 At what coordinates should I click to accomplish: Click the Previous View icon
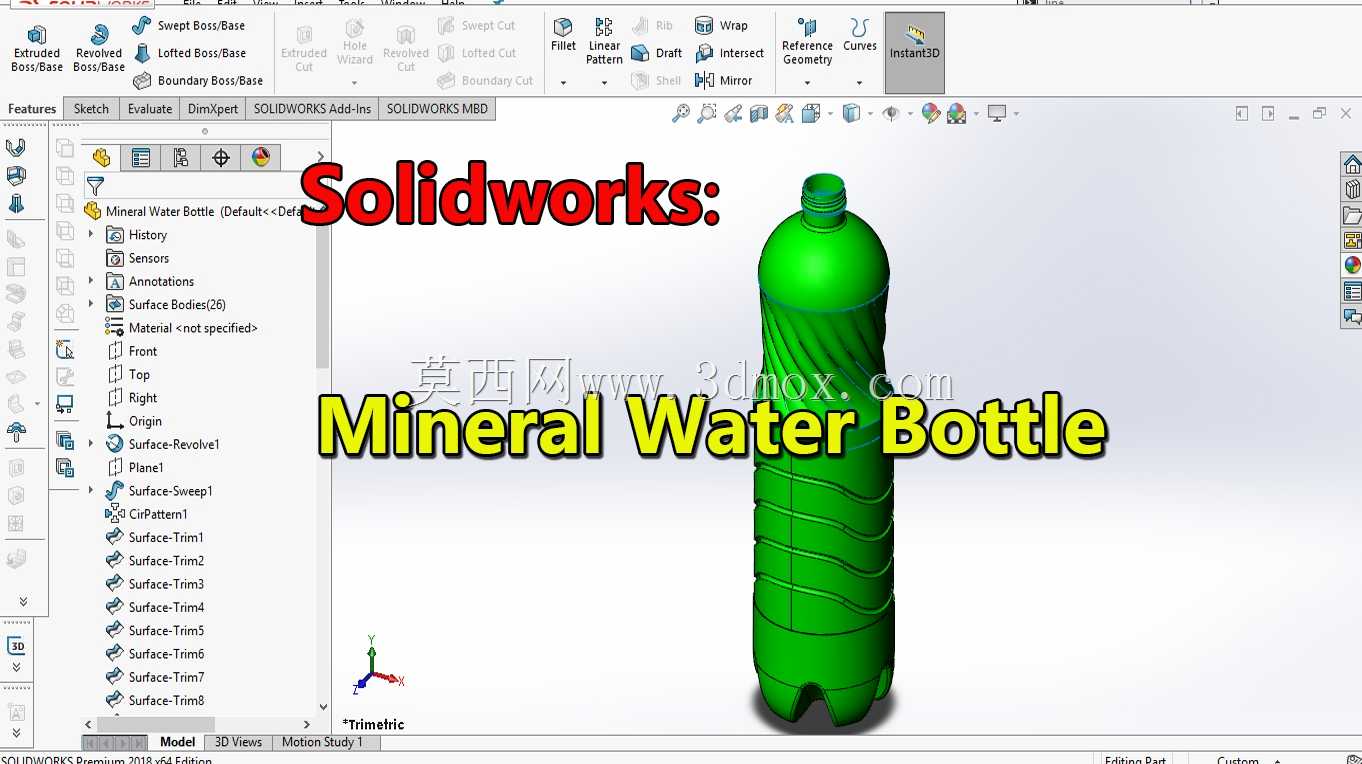tap(733, 114)
